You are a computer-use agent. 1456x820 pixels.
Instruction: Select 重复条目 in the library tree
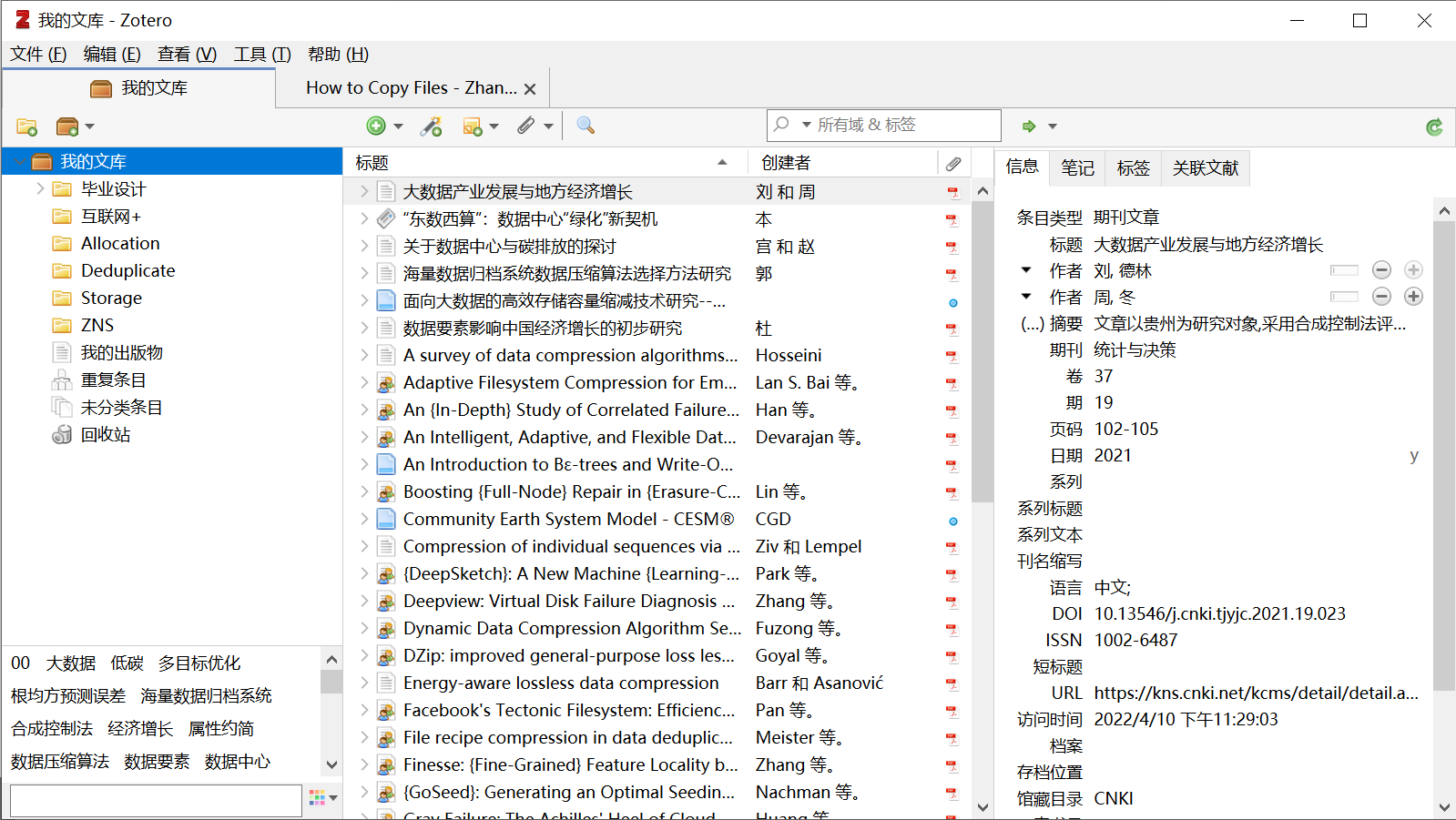(114, 380)
